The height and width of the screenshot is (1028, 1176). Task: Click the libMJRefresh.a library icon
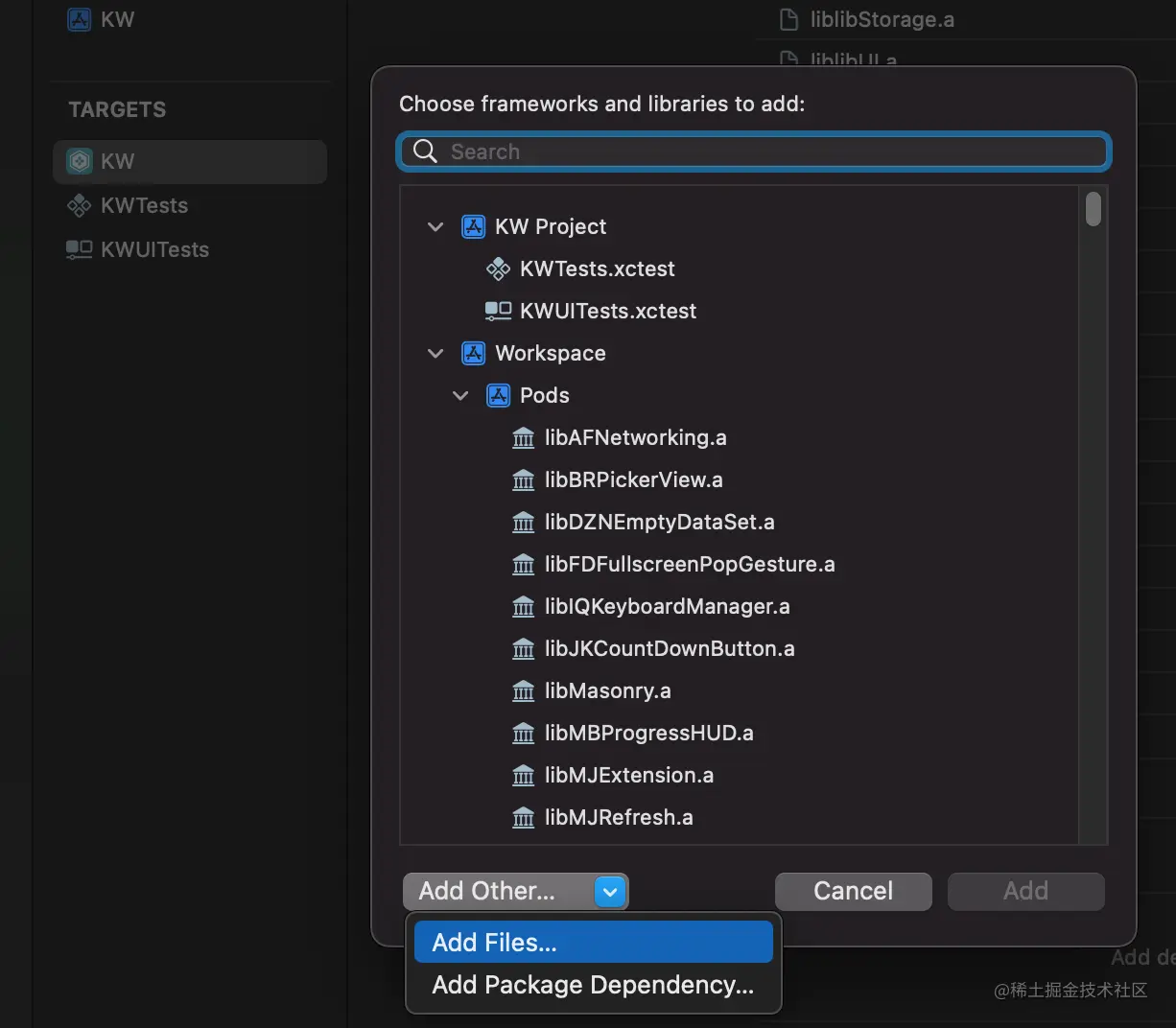[524, 818]
